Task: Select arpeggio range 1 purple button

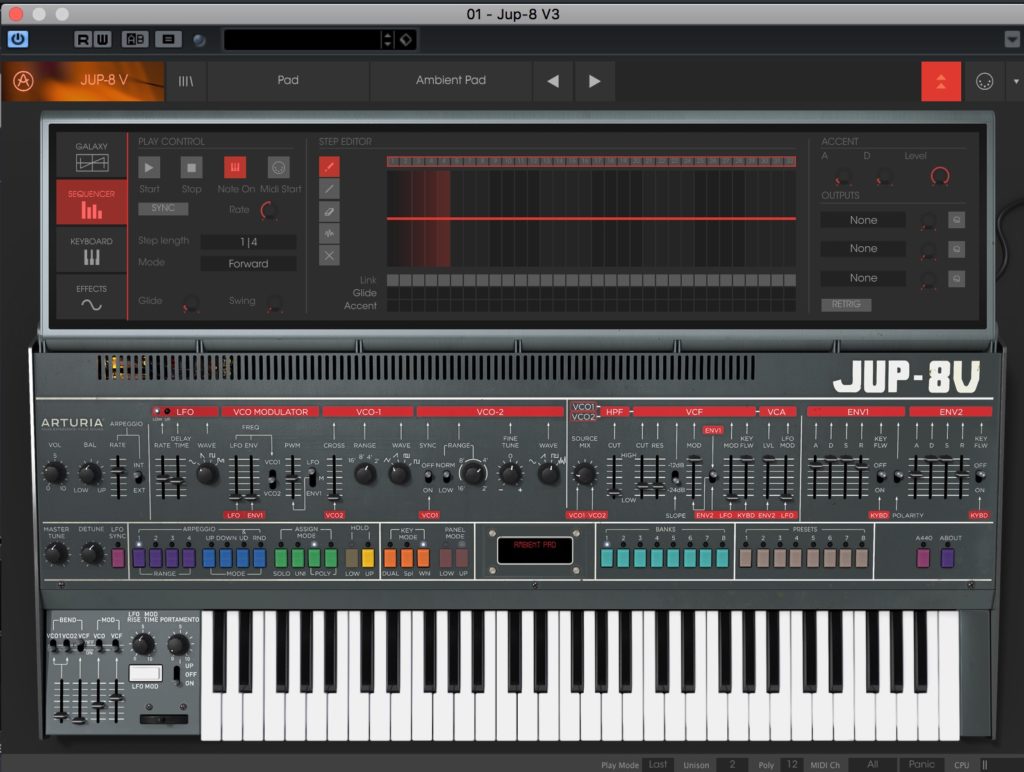Action: click(139, 558)
